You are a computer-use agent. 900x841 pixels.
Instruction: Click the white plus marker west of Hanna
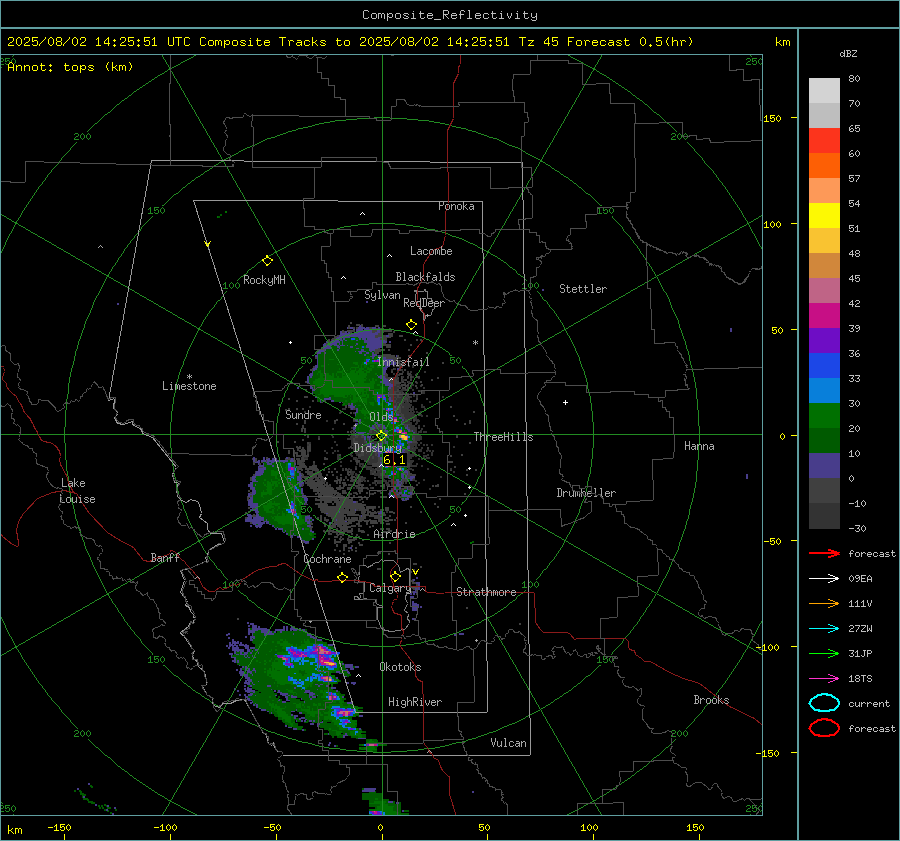tap(565, 402)
